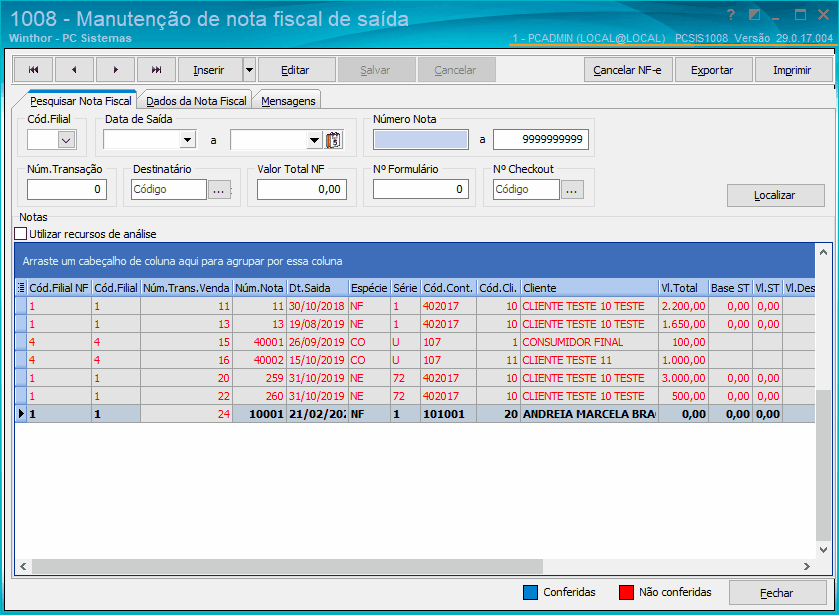
Task: Select the CLIENTE TESTE 11 cell
Action: coord(589,360)
